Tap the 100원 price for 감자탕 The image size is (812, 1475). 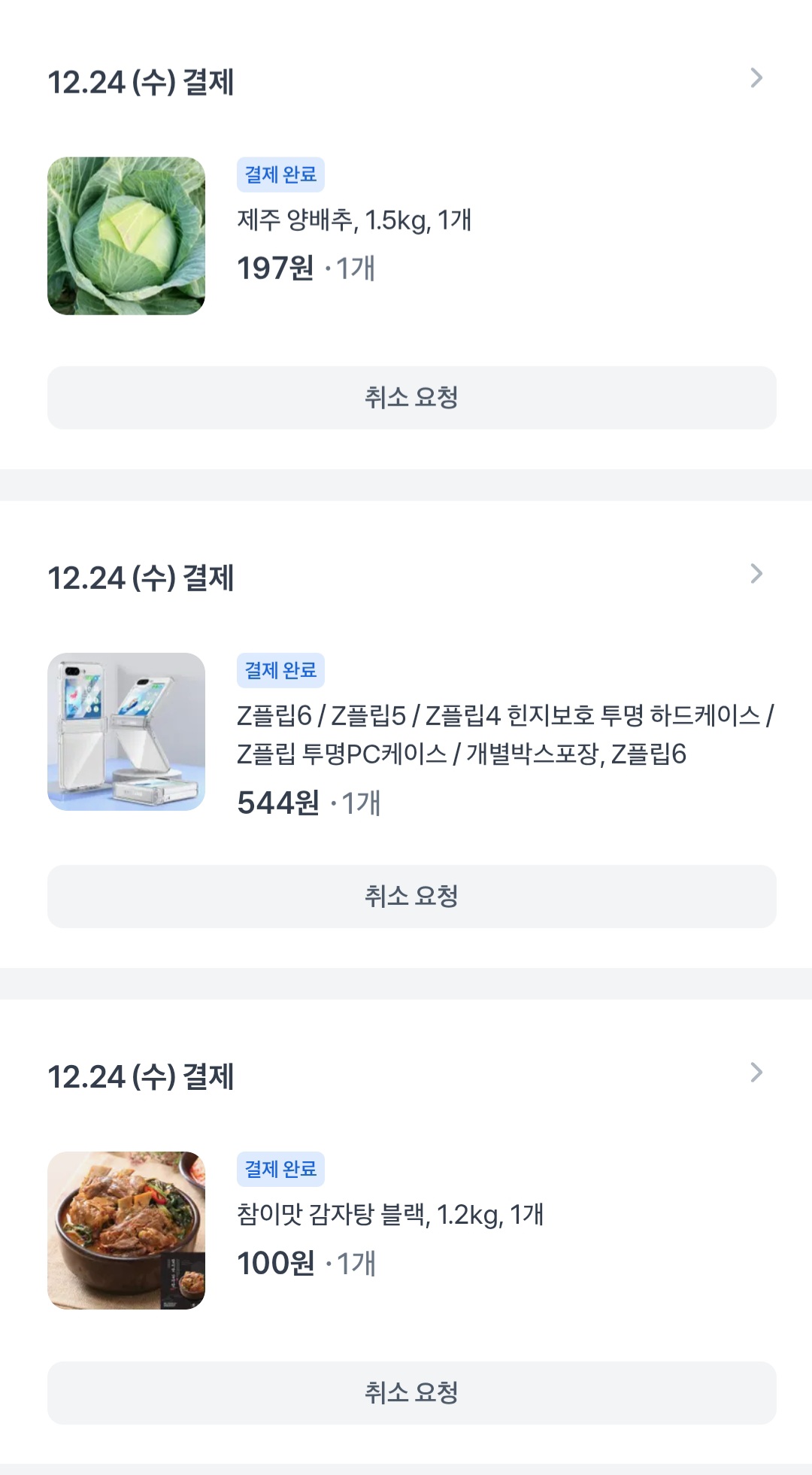point(275,1264)
